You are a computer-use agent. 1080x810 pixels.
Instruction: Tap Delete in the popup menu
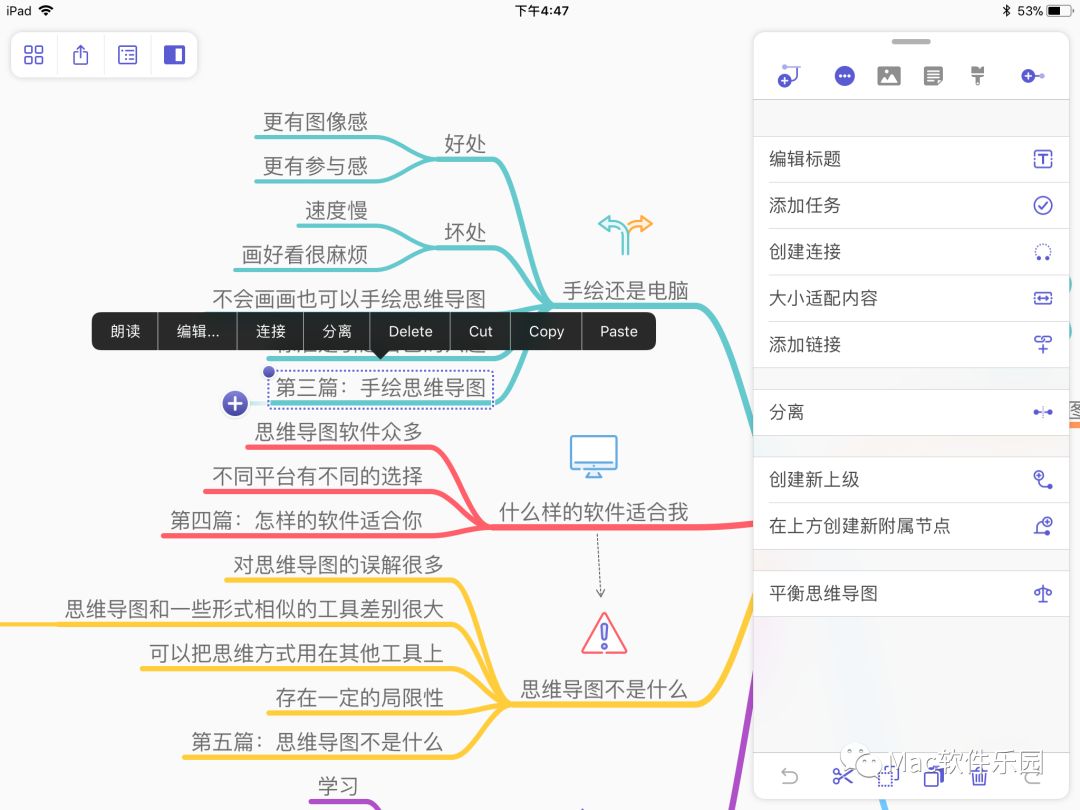tap(411, 331)
